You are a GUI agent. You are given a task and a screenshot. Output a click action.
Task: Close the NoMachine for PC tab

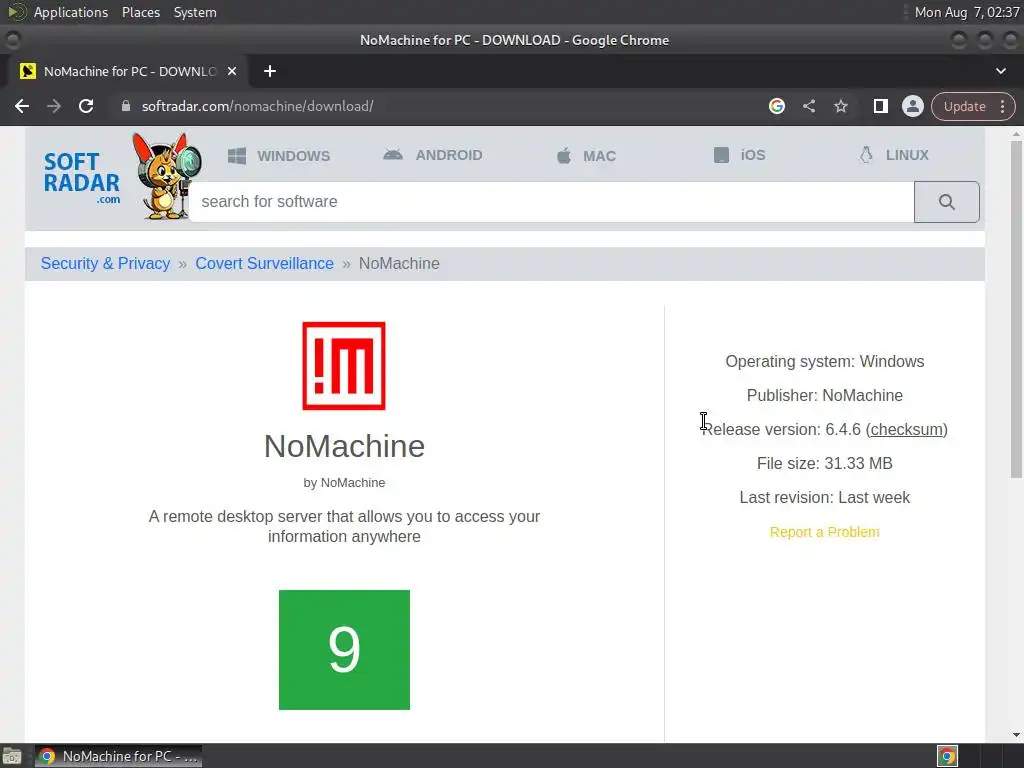(x=232, y=71)
